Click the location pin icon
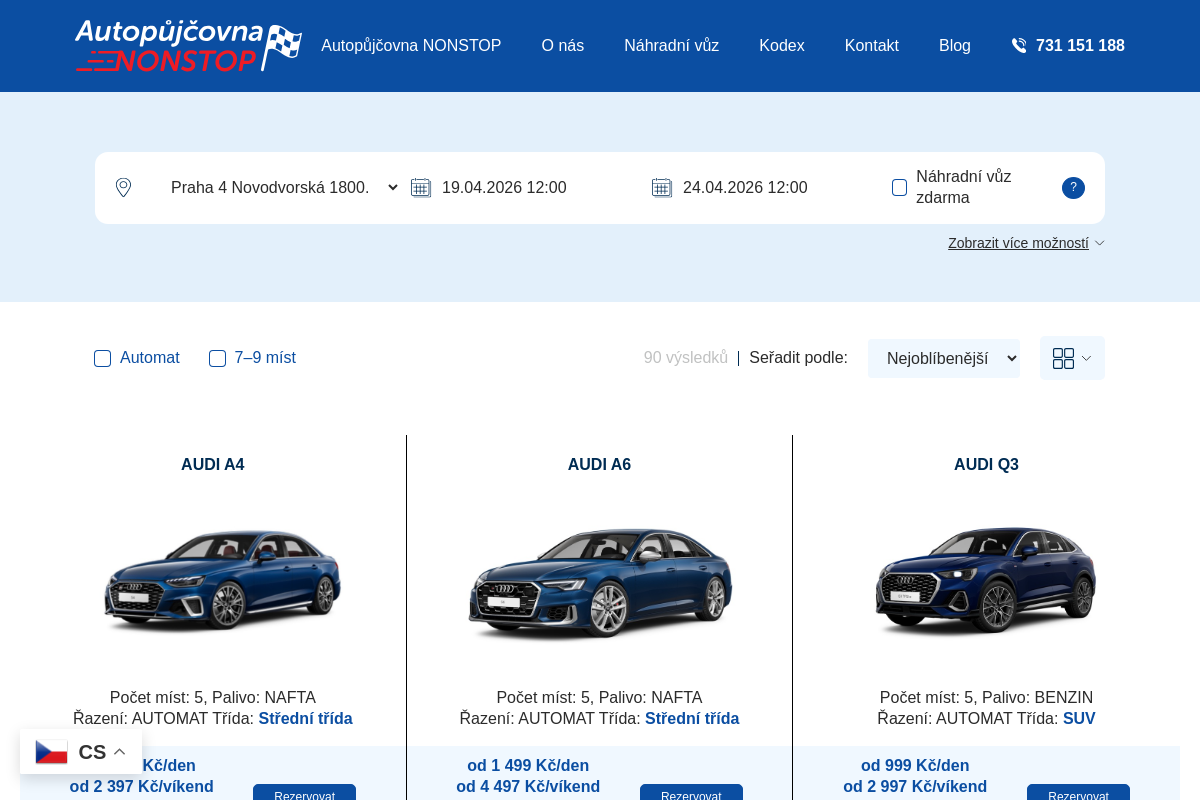The width and height of the screenshot is (1200, 800). (x=123, y=188)
